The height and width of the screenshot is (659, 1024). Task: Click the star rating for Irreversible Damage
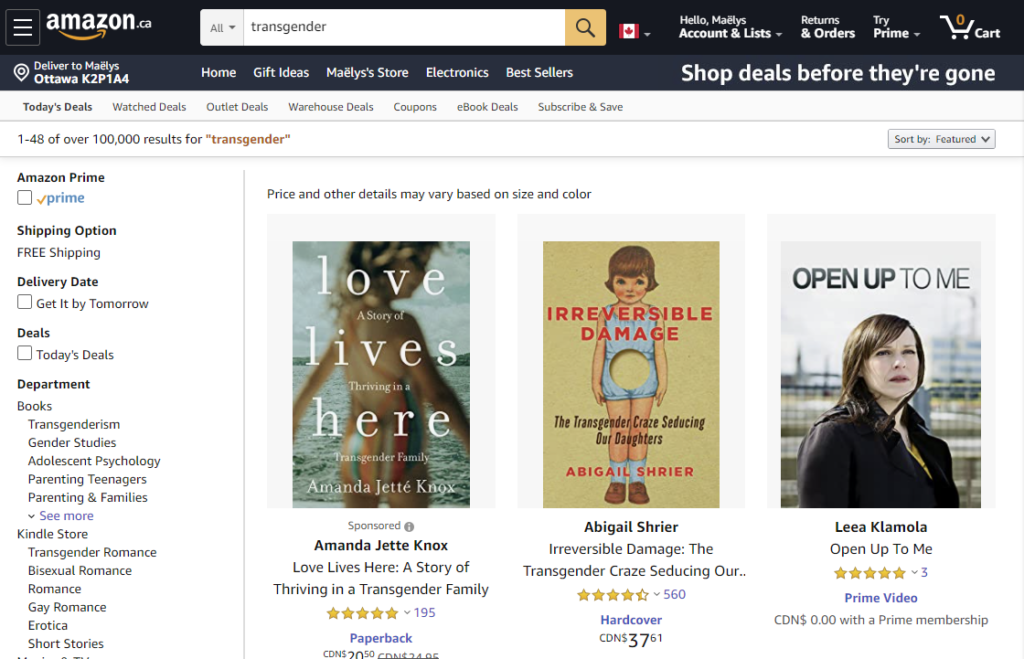click(613, 595)
